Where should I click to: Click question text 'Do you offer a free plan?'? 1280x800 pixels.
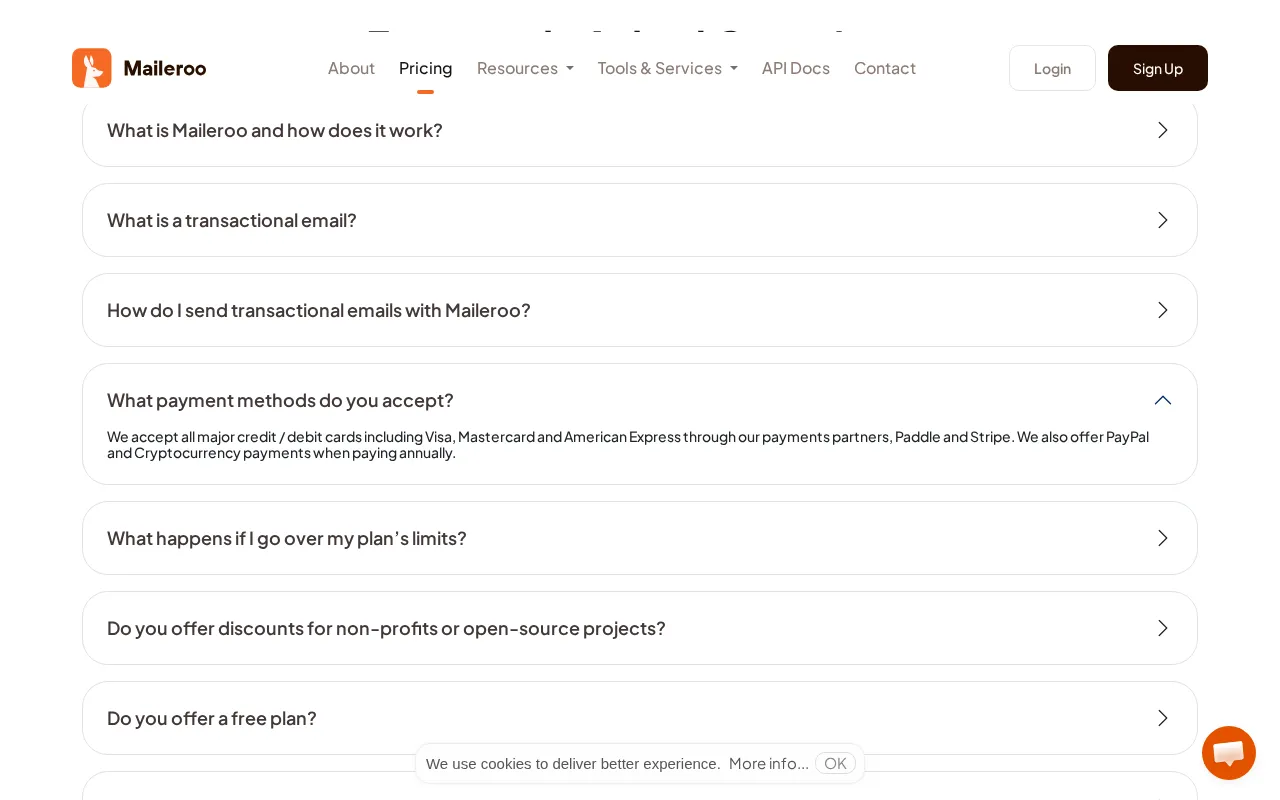pos(212,718)
